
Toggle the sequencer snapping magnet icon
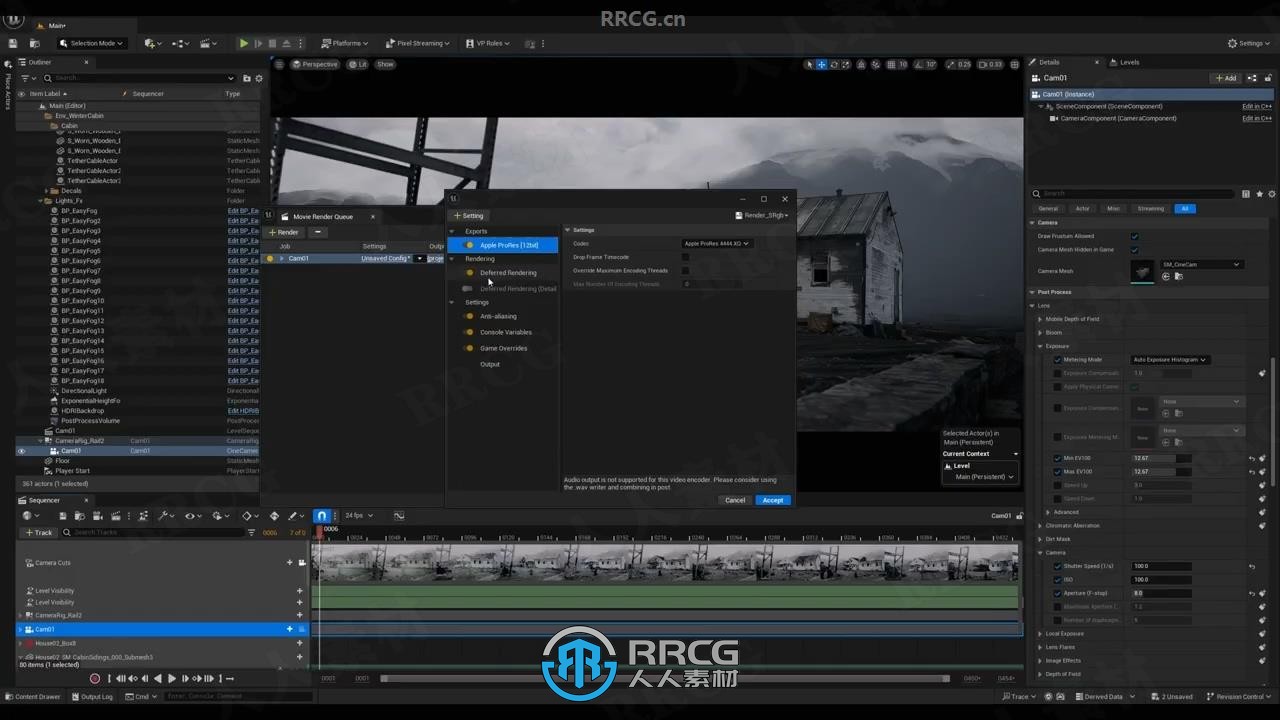pyautogui.click(x=321, y=516)
